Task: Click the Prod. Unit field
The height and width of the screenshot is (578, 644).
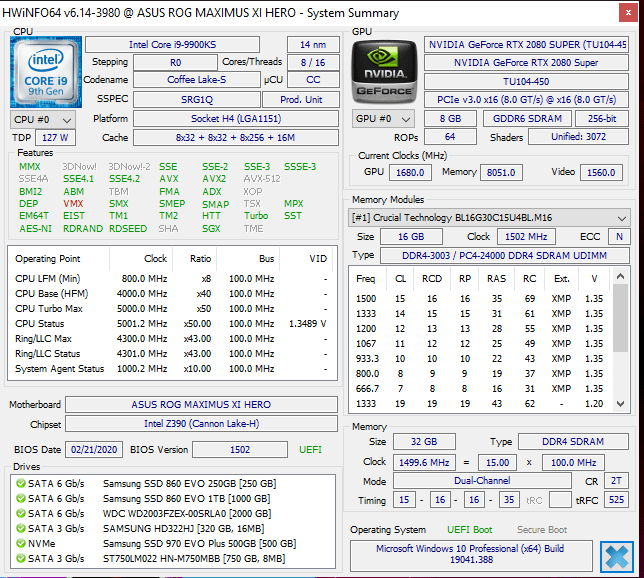Action: pos(301,99)
